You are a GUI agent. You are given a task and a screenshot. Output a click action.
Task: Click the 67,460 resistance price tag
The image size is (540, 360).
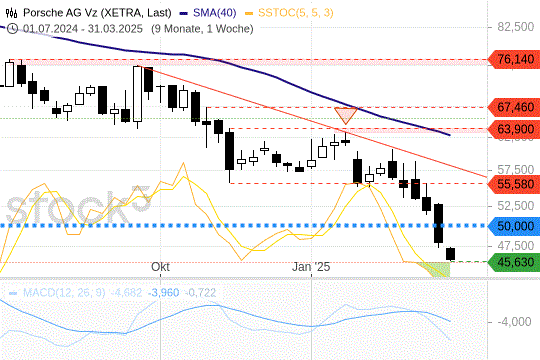click(x=514, y=107)
